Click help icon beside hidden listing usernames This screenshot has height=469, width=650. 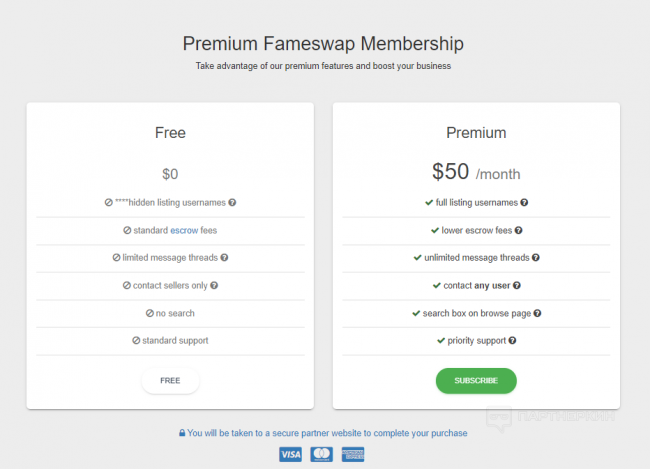(232, 202)
